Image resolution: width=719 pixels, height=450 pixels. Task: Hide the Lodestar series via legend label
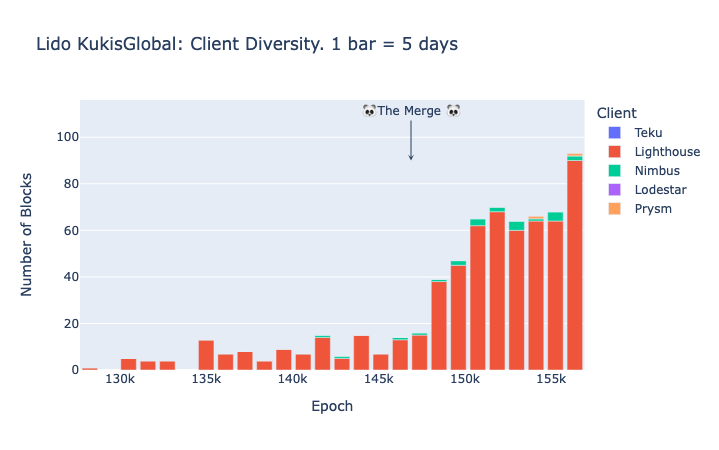(660, 189)
